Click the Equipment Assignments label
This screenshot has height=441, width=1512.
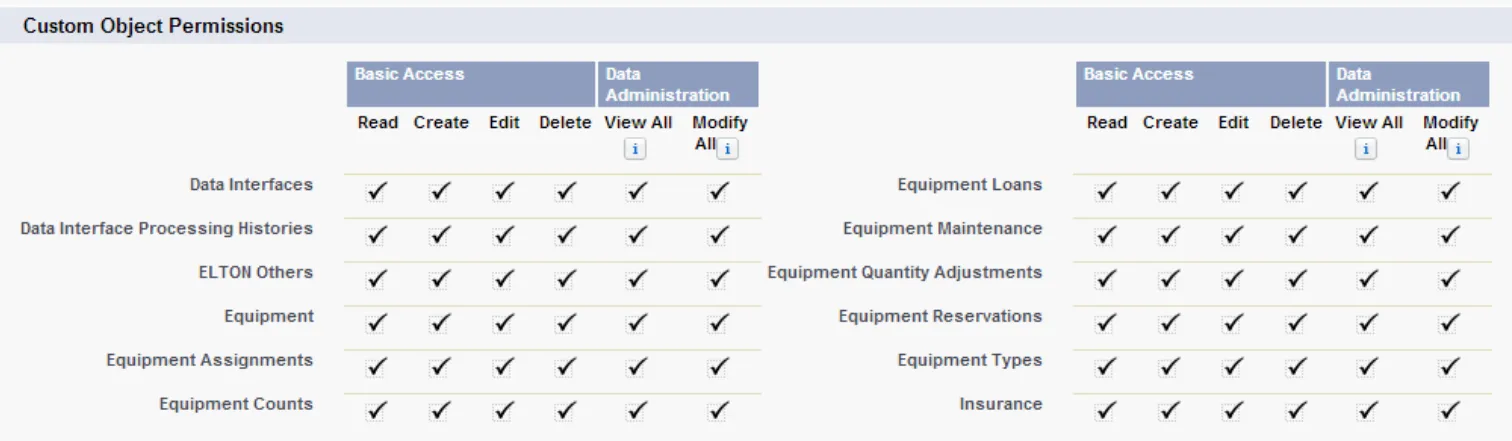pyautogui.click(x=210, y=360)
